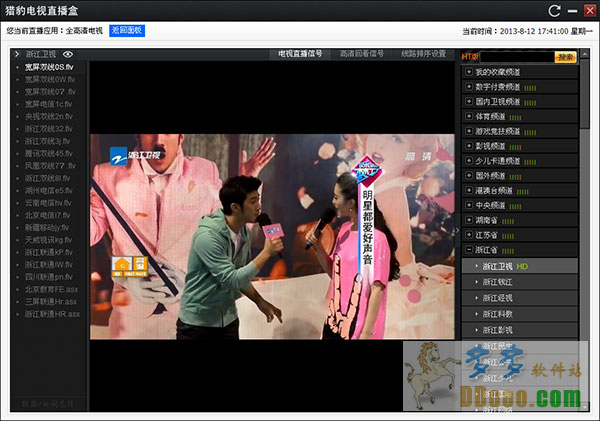Expand 体育频道 category
The image size is (600, 421).
coord(520,116)
